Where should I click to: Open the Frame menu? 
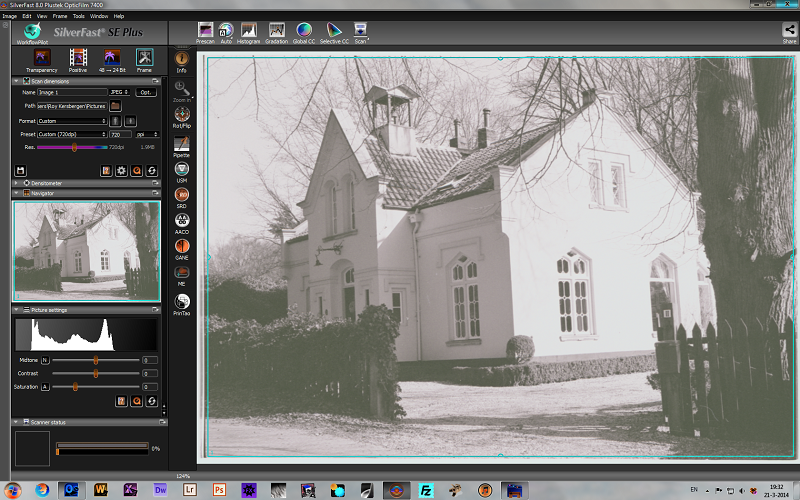click(59, 16)
